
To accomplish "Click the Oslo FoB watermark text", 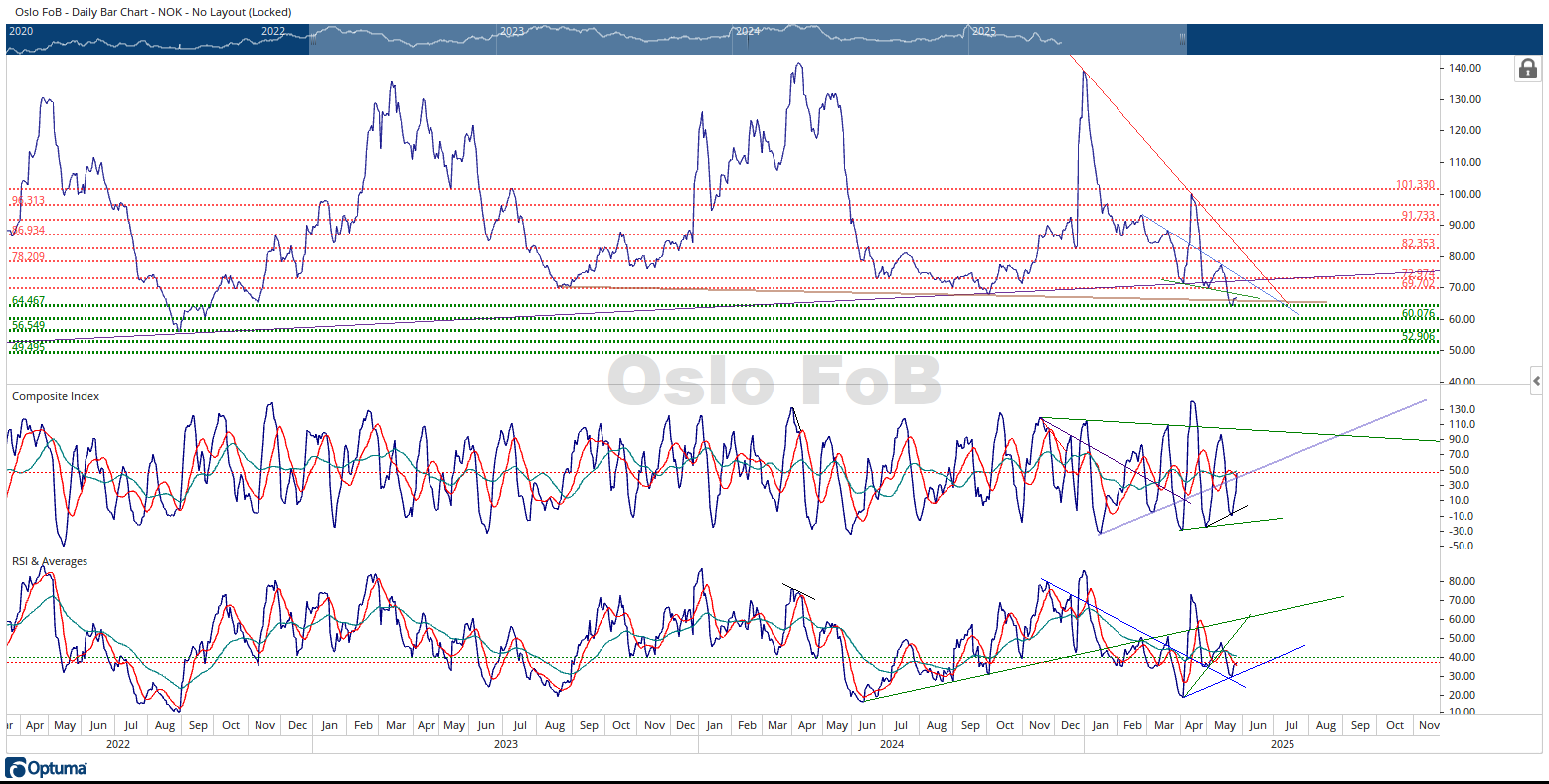I will [774, 382].
